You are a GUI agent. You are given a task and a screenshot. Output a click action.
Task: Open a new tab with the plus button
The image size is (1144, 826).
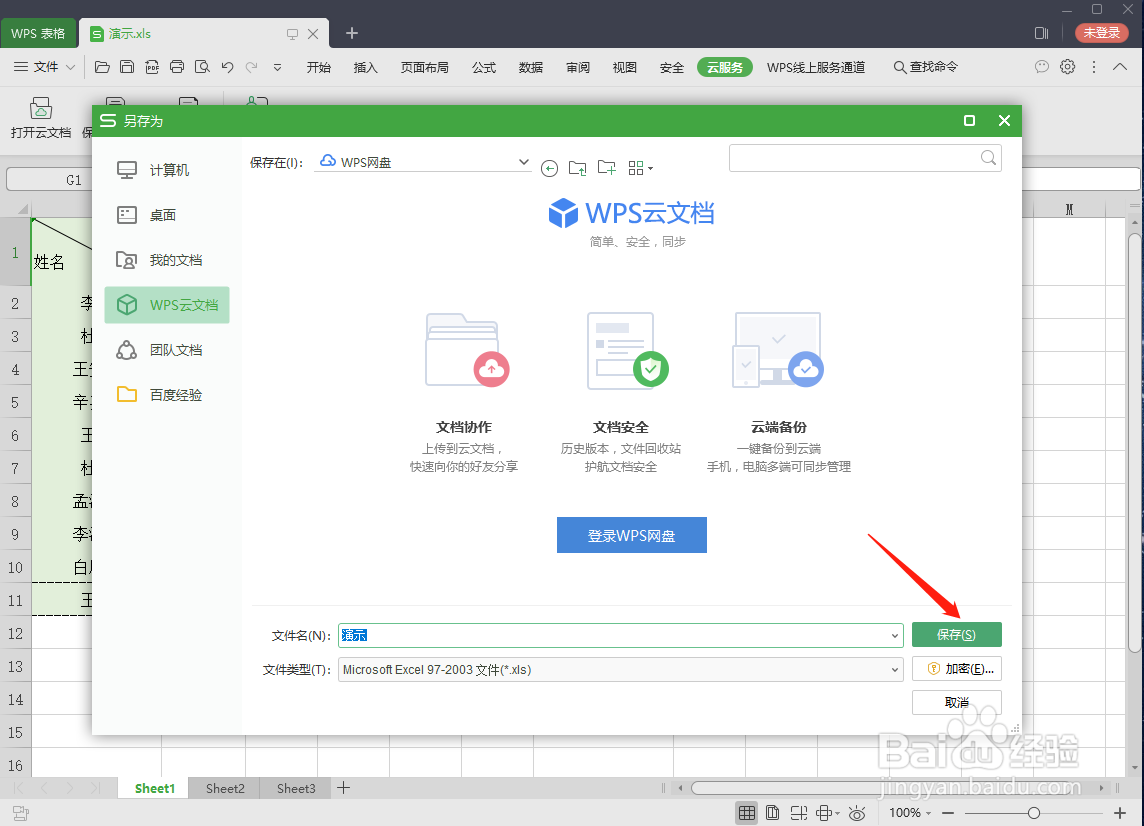click(x=352, y=33)
